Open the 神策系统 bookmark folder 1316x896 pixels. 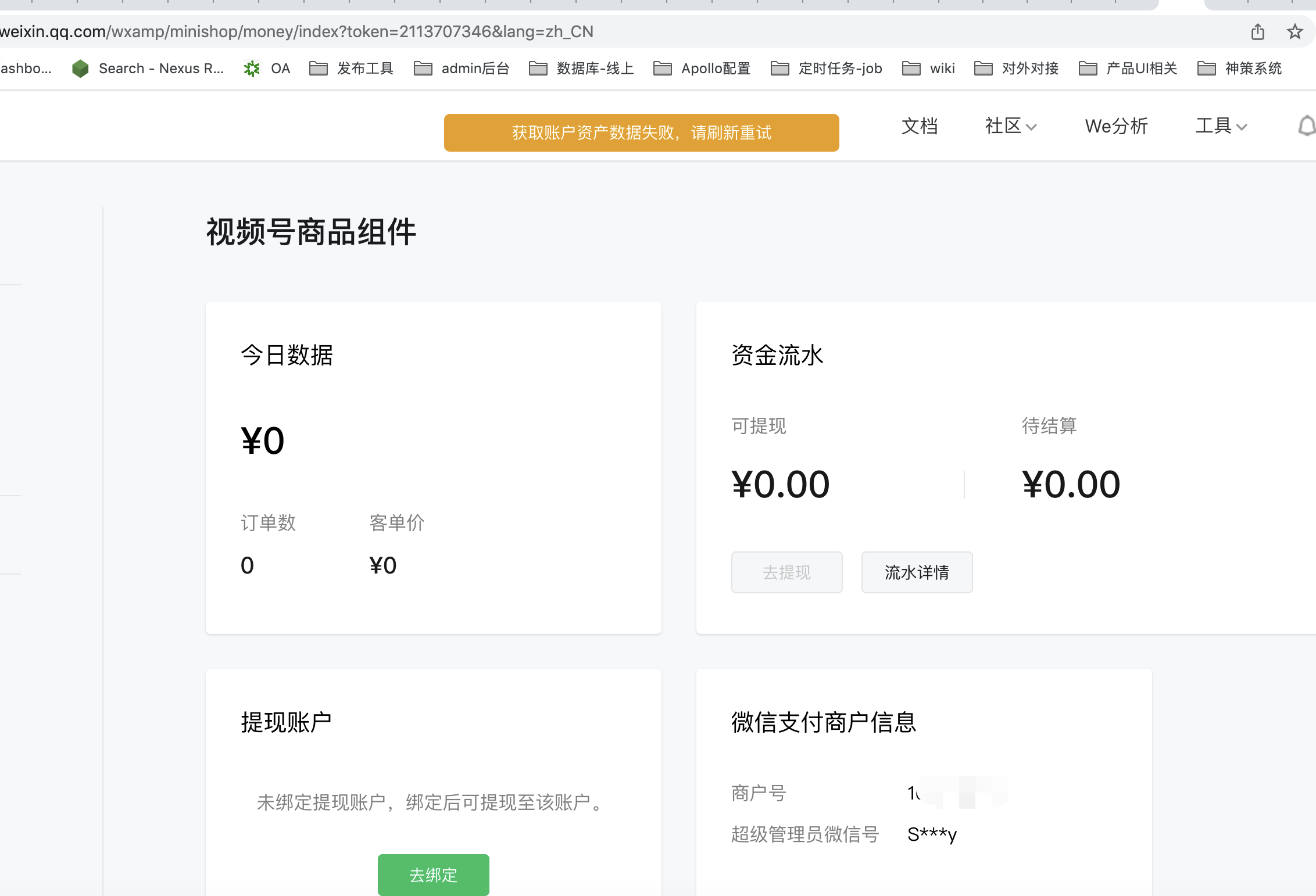[1240, 69]
